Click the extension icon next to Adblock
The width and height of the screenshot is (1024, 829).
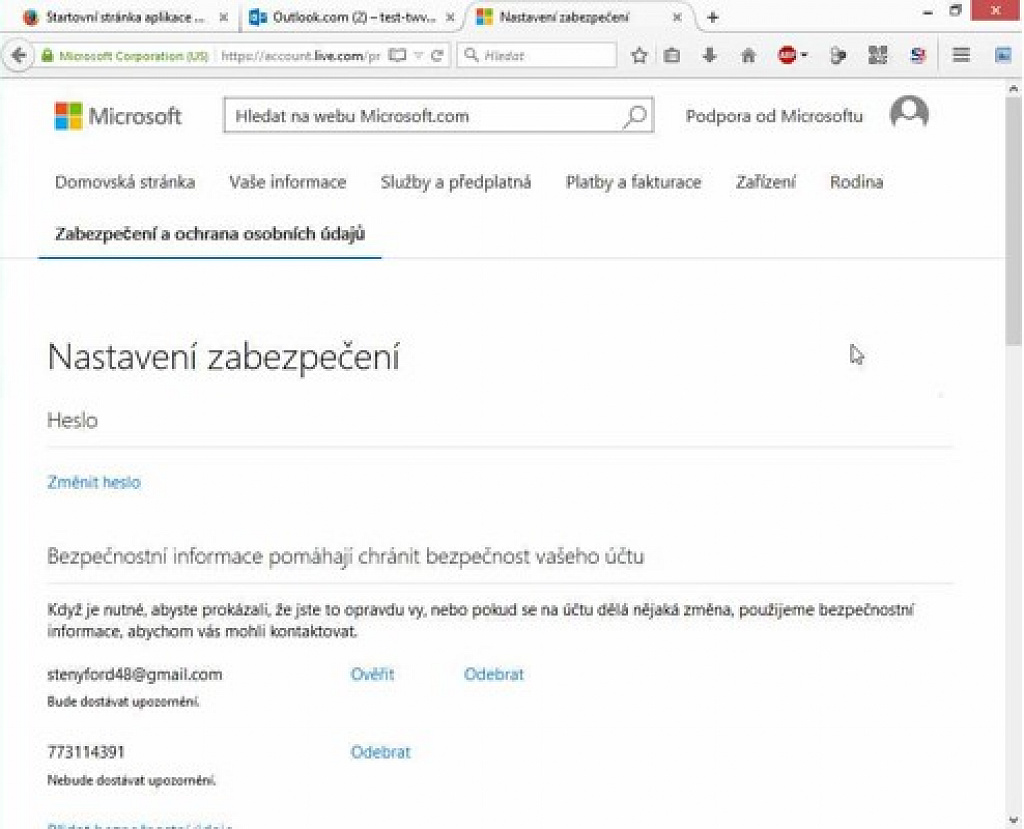pyautogui.click(x=839, y=56)
